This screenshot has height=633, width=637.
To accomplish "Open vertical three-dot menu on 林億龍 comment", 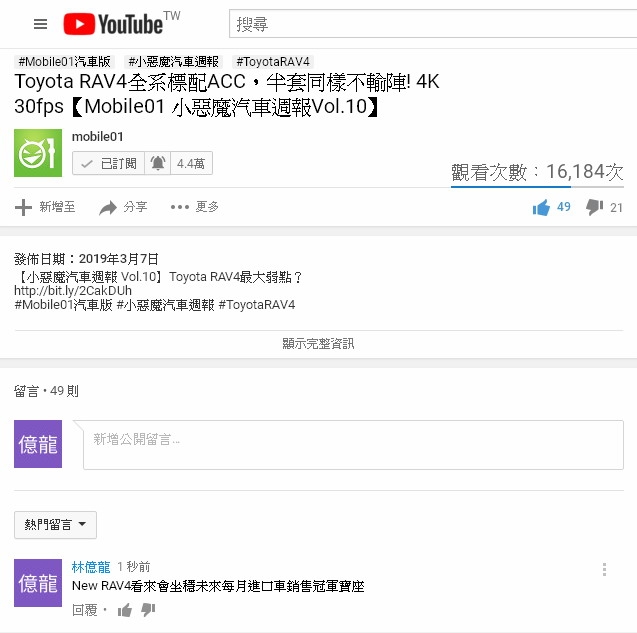I will click(604, 569).
